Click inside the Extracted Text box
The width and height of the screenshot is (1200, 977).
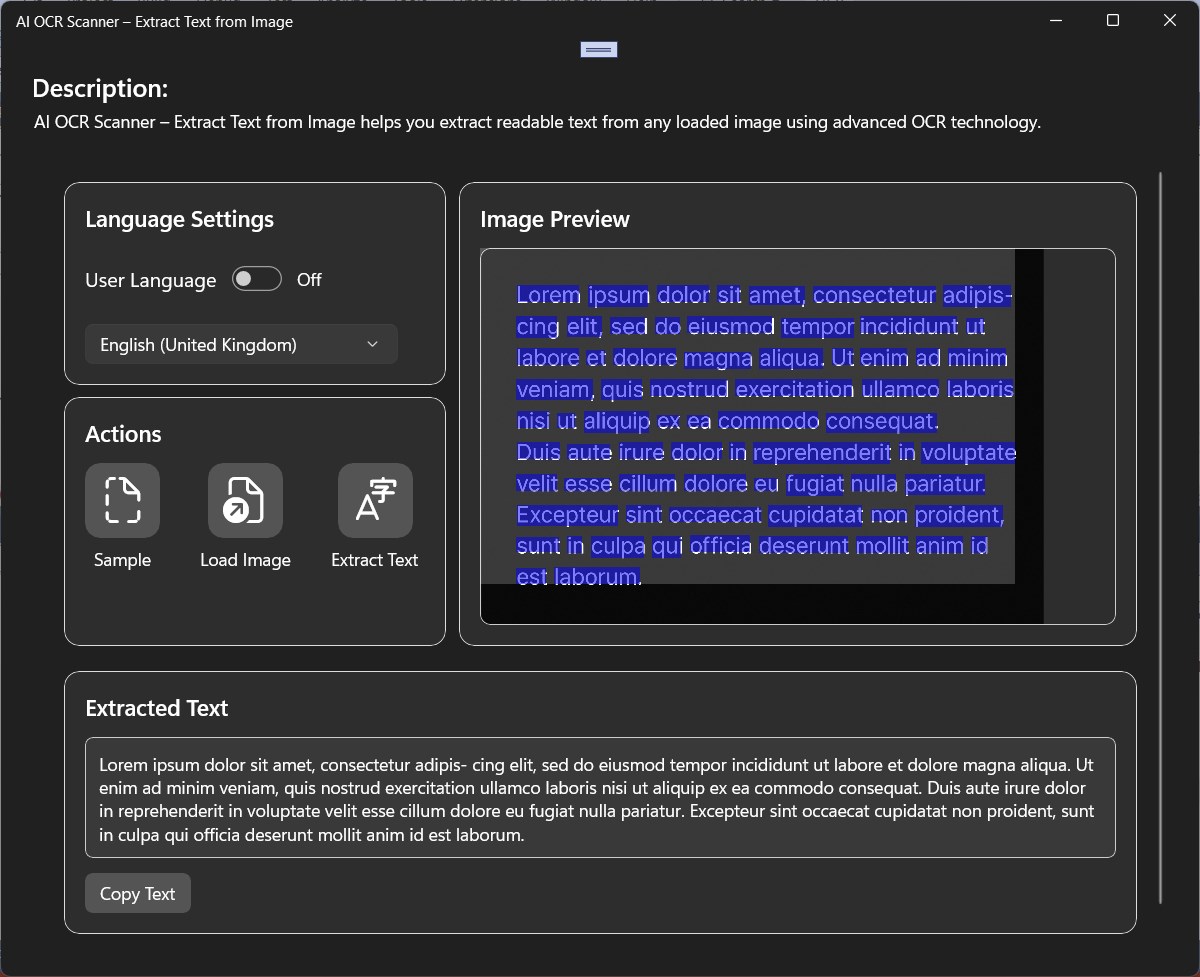pos(600,797)
